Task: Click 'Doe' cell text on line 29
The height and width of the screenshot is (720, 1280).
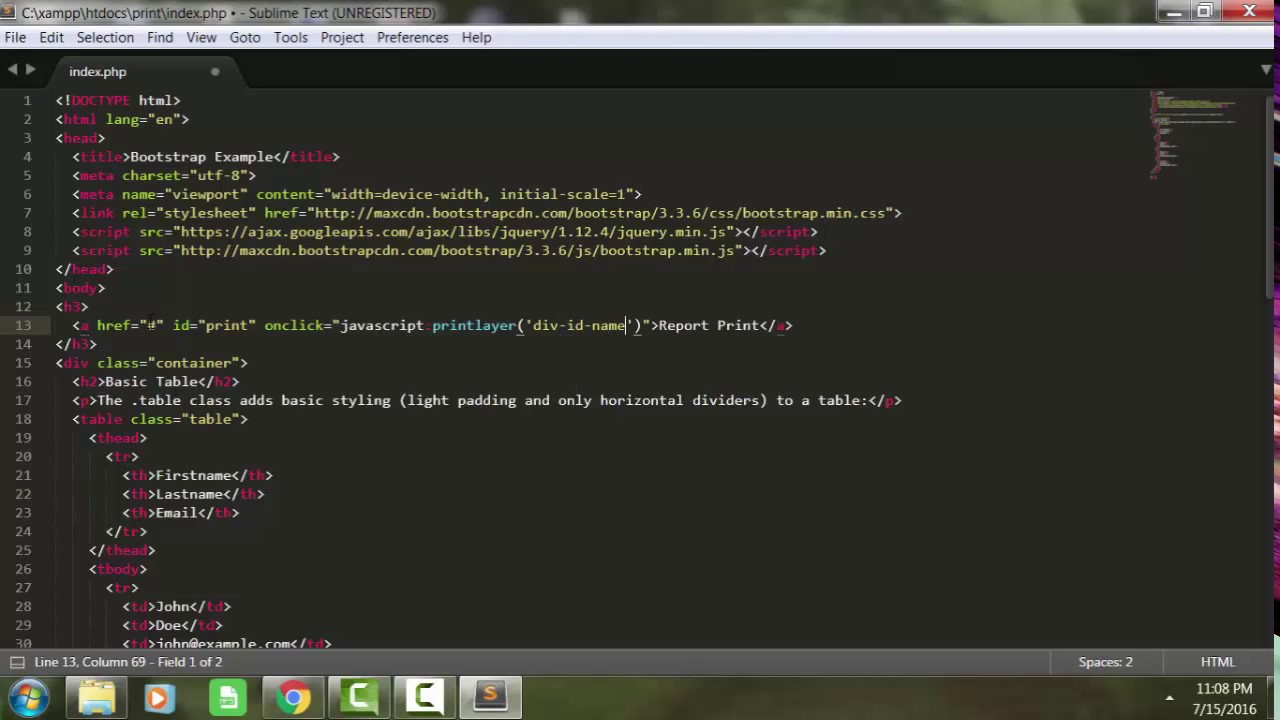Action: [168, 626]
